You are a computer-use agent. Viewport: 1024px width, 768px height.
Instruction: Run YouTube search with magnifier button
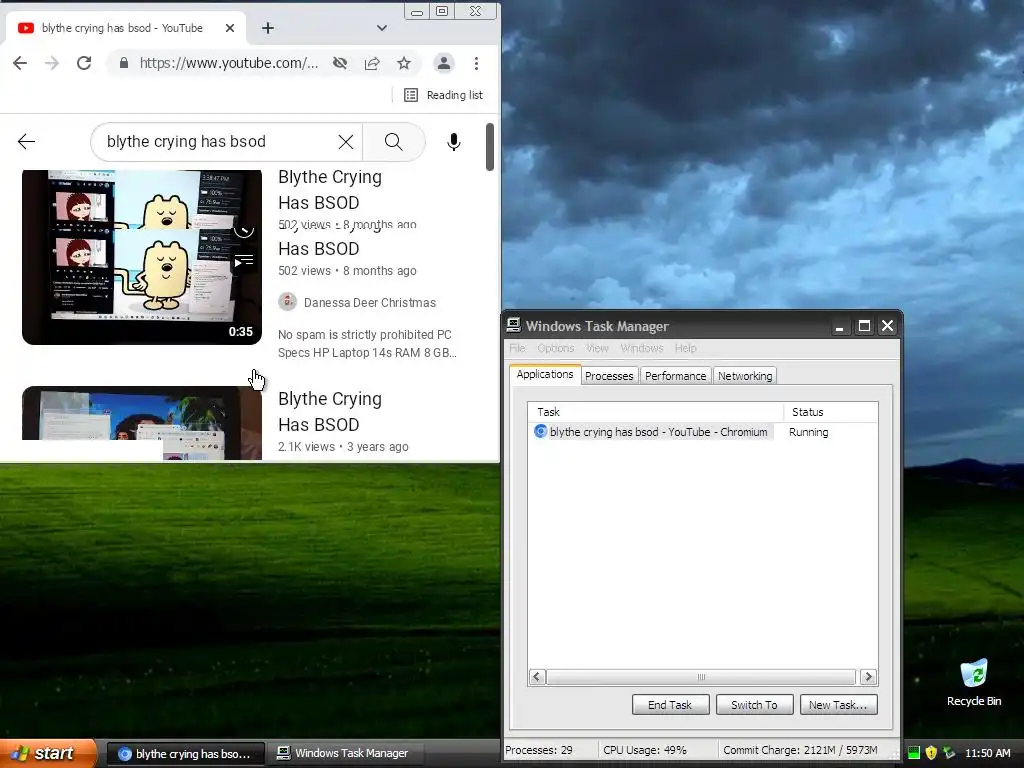(393, 142)
